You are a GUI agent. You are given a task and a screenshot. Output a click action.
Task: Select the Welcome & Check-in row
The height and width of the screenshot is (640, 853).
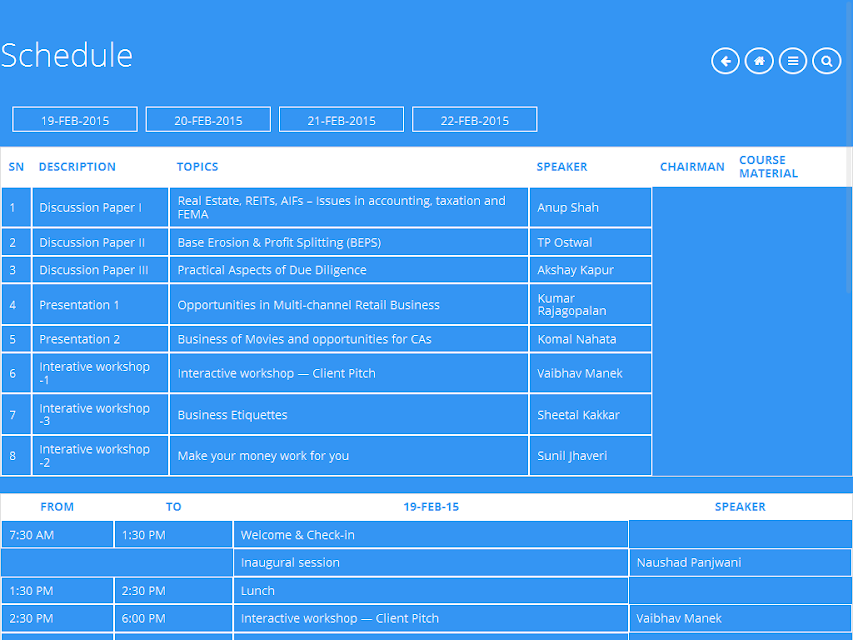tap(431, 535)
